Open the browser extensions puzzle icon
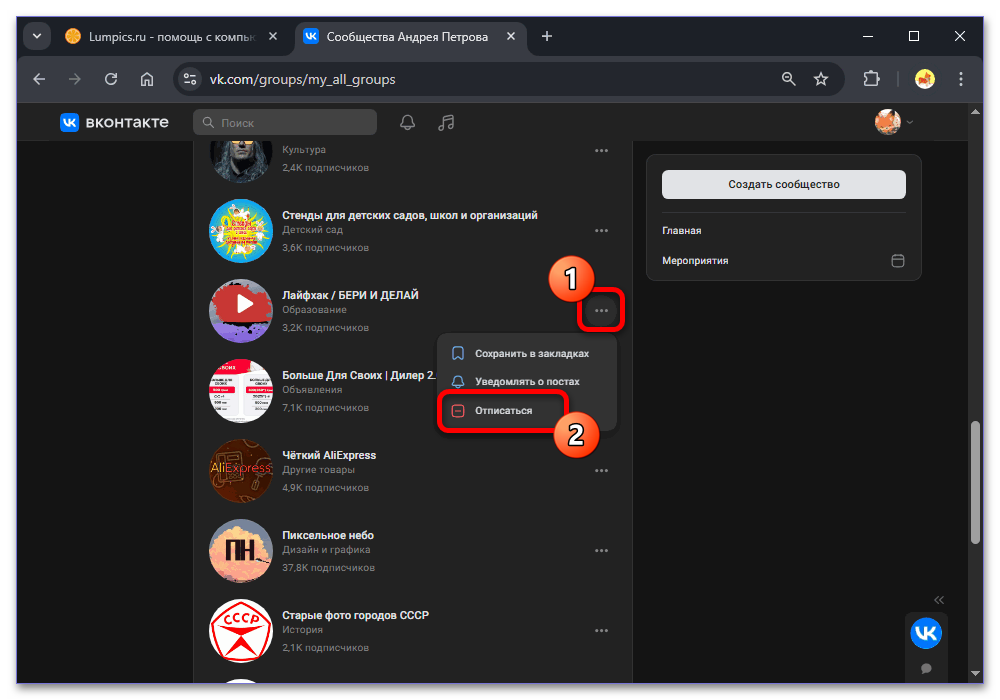 (x=871, y=79)
